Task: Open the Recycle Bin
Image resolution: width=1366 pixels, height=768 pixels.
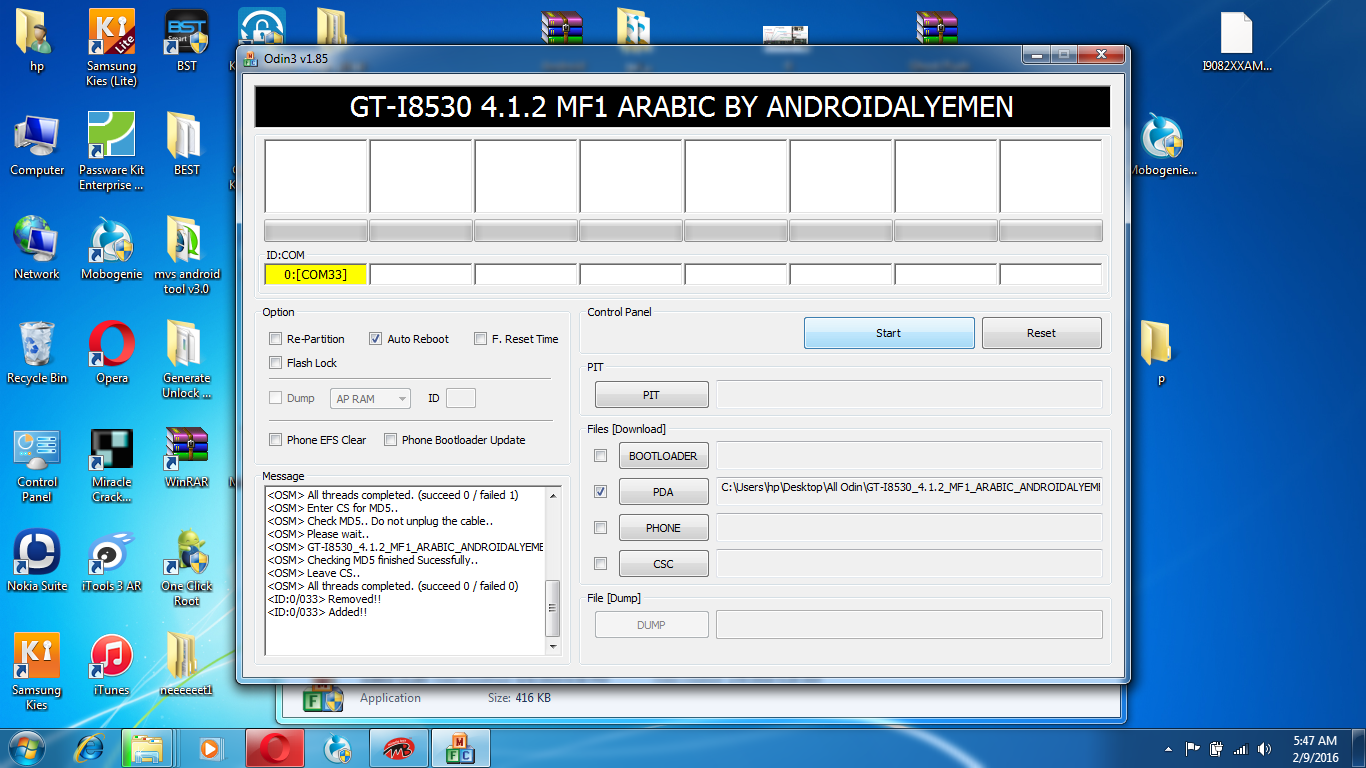Action: click(x=37, y=352)
